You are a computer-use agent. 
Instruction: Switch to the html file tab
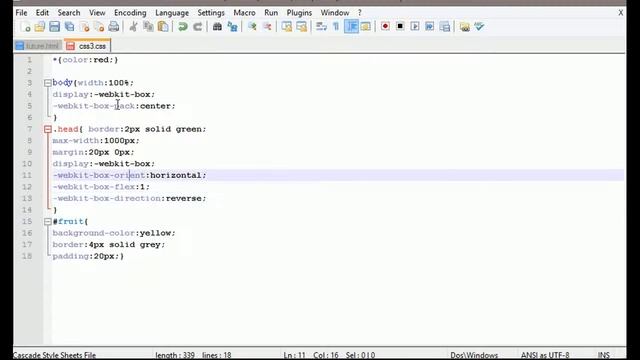click(38, 46)
